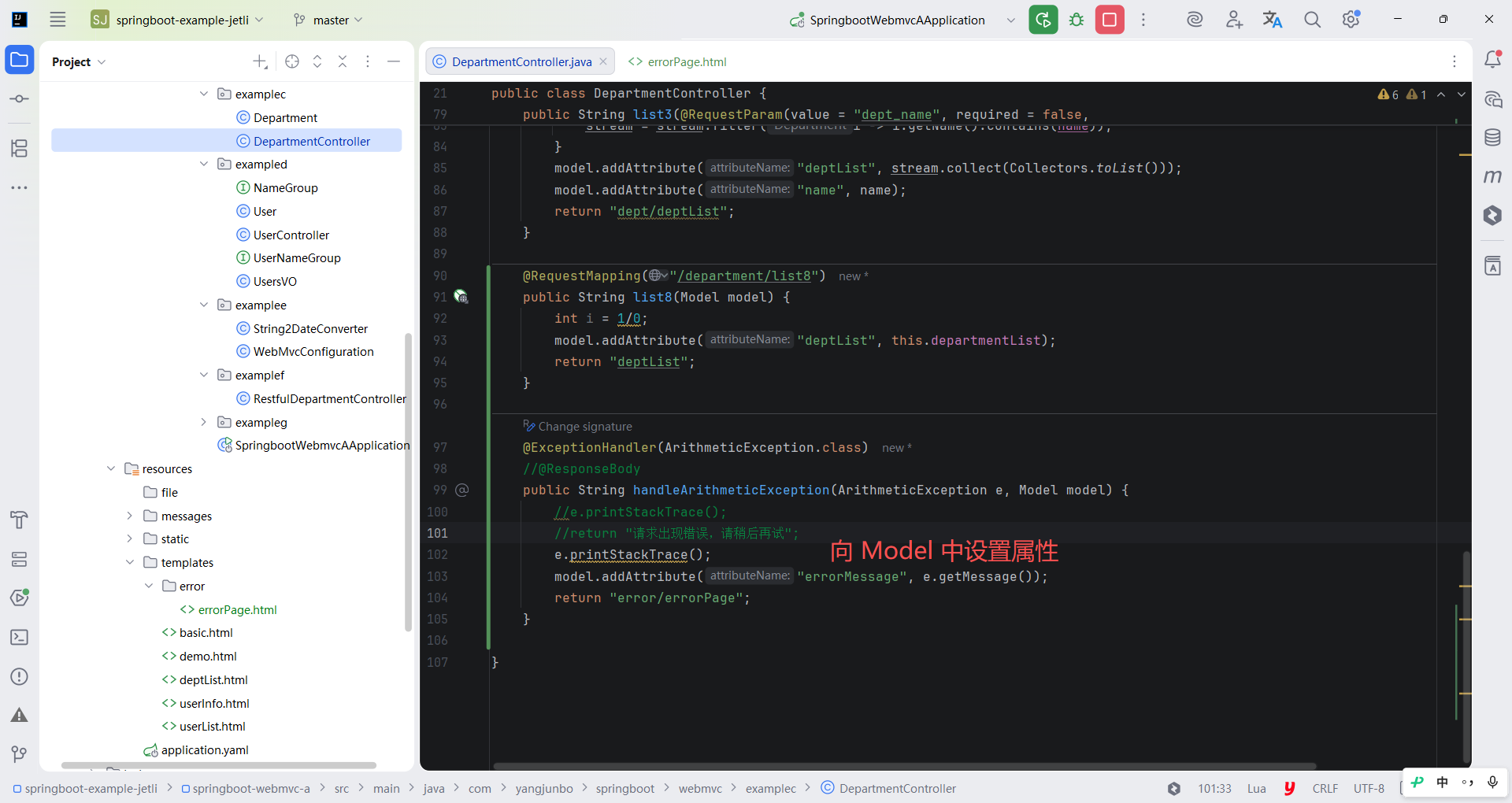The height and width of the screenshot is (803, 1512).
Task: Open run configuration dropdown arrow
Action: click(1011, 20)
